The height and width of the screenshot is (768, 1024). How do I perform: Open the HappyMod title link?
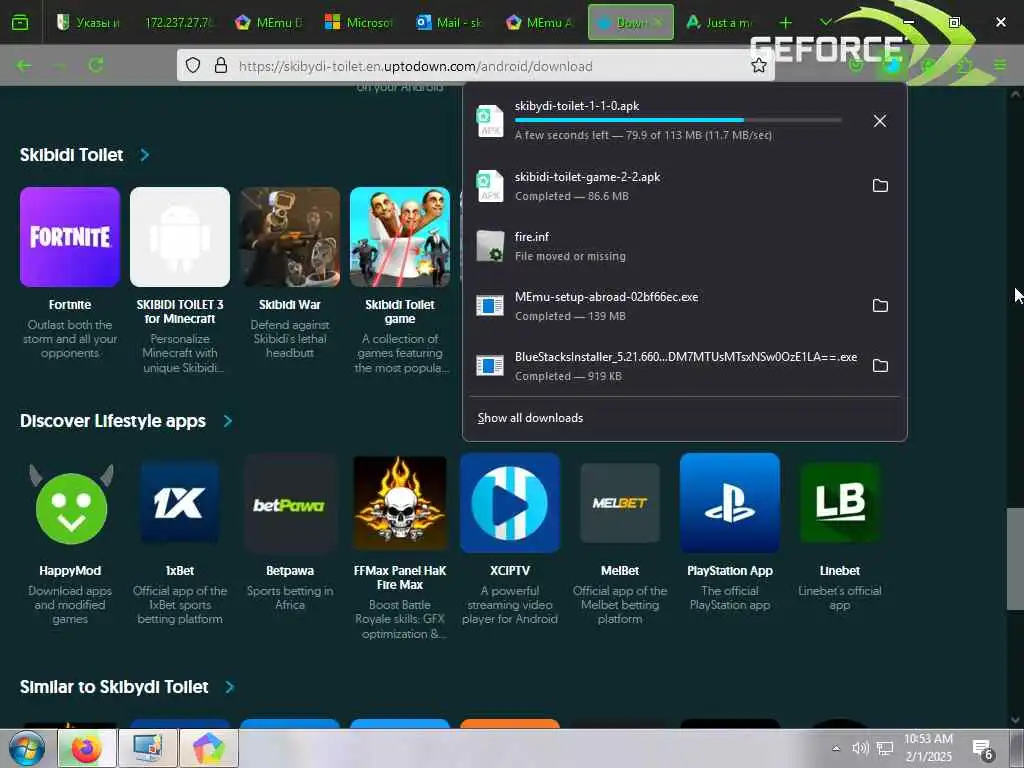tap(70, 570)
